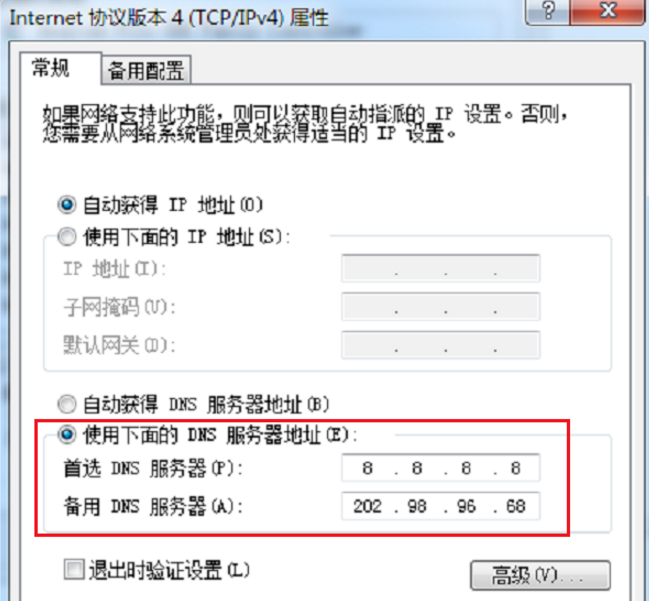
Task: Click the help question mark button
Action: (x=548, y=10)
